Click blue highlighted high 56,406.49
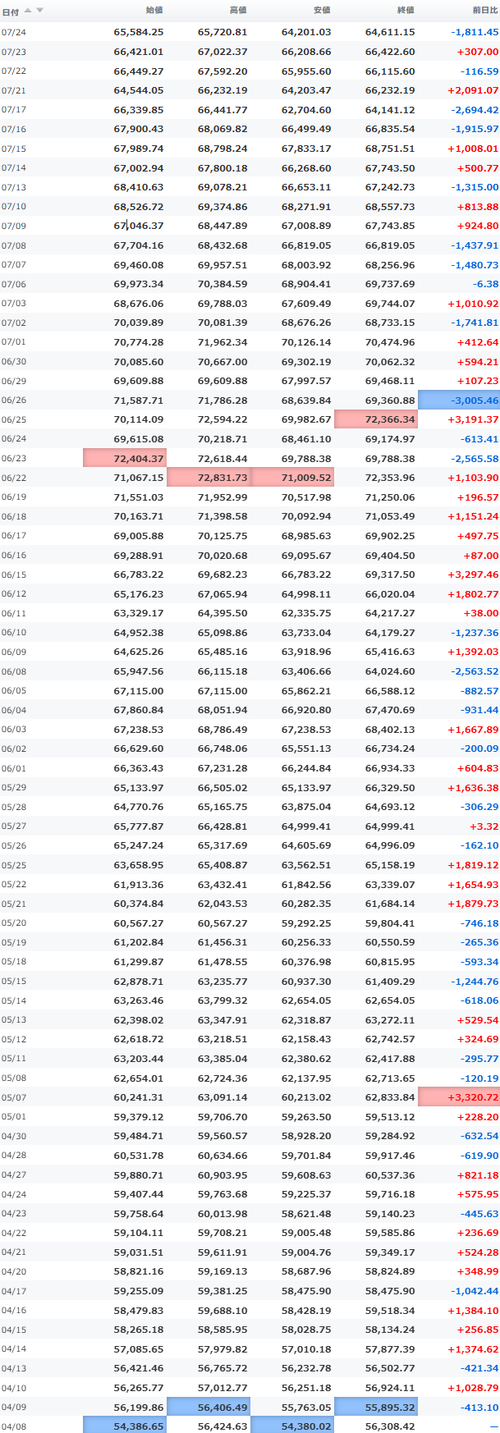The width and height of the screenshot is (500, 1433). (x=208, y=1404)
